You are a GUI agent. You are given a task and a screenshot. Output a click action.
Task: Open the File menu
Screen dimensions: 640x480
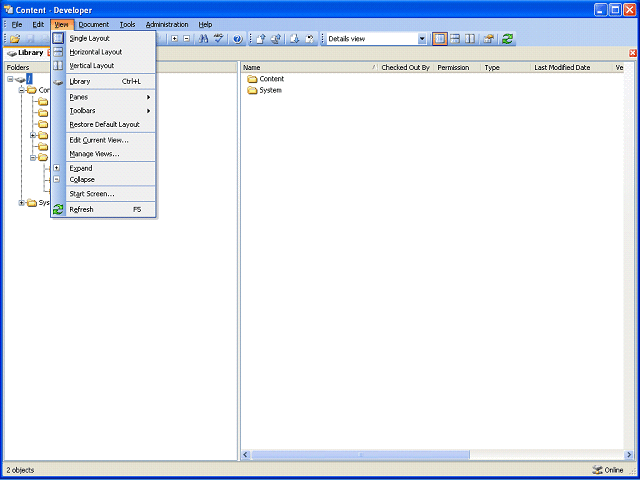(17, 24)
